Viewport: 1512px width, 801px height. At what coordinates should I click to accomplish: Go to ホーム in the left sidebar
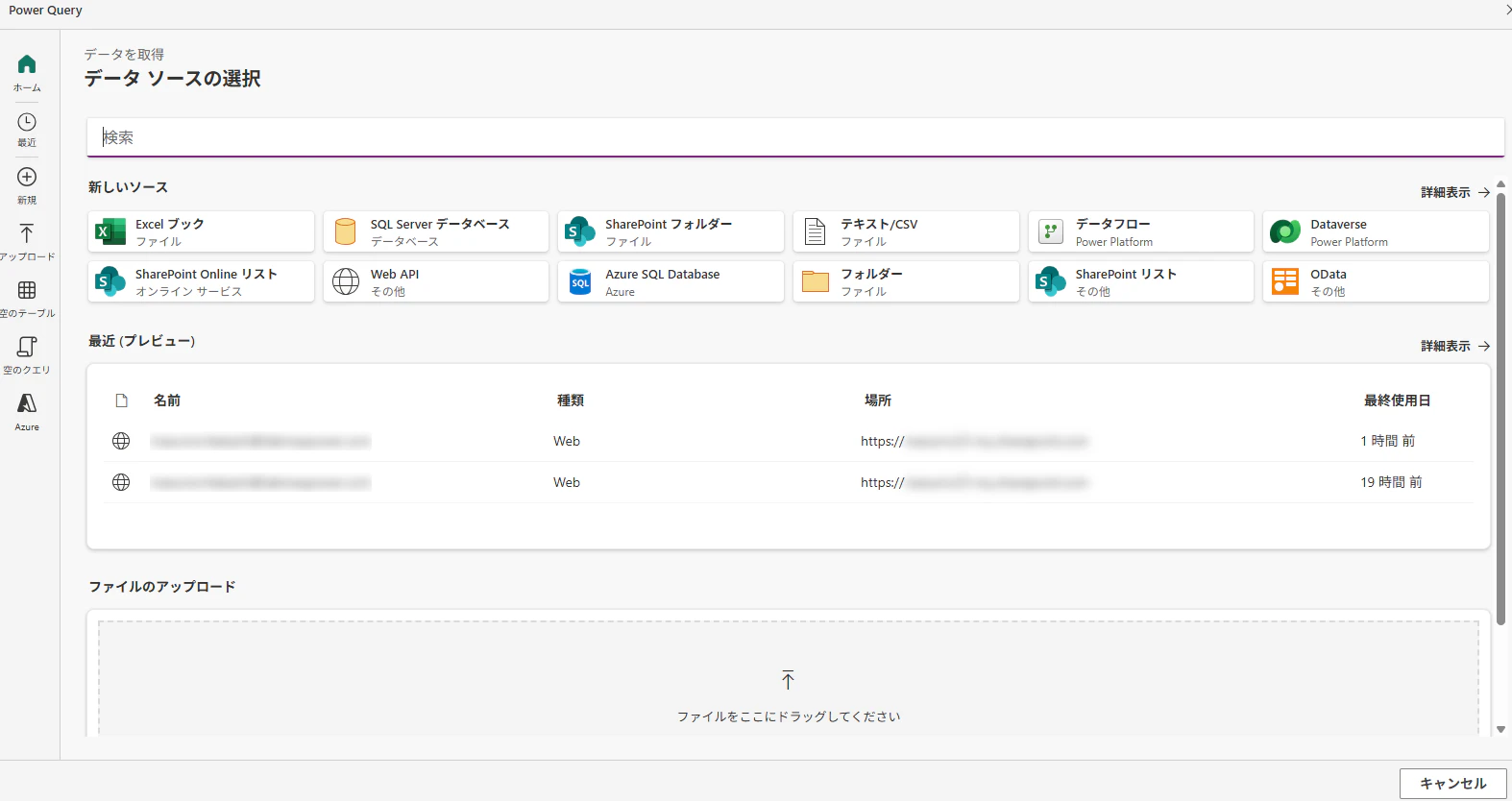[27, 73]
